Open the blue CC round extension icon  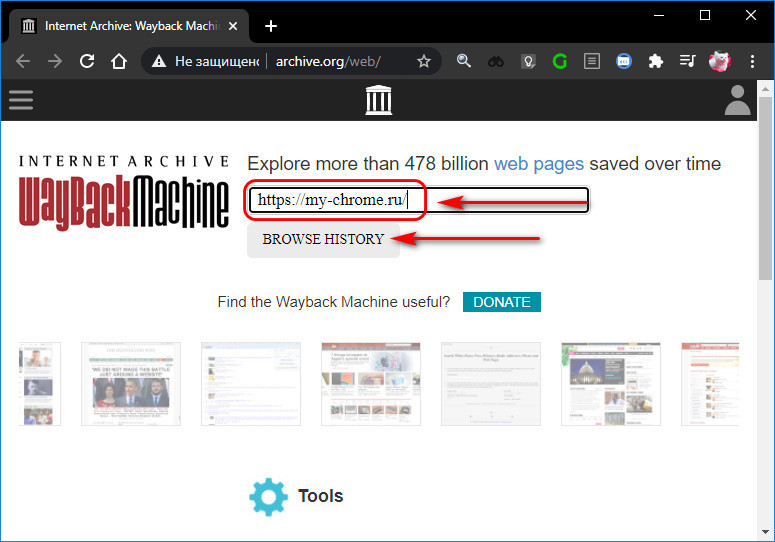click(x=624, y=61)
